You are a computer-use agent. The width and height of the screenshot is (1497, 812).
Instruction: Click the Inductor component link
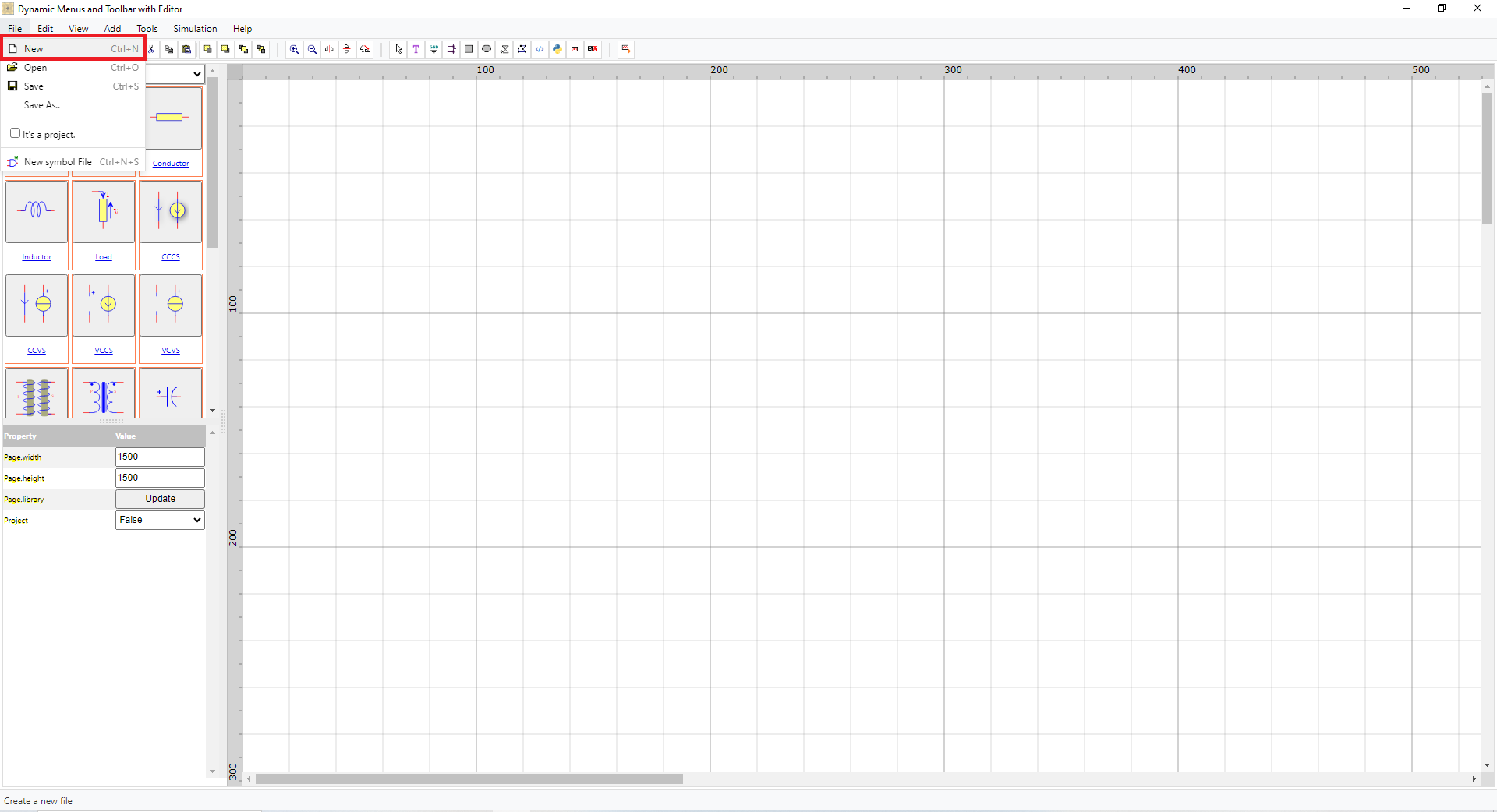[37, 257]
